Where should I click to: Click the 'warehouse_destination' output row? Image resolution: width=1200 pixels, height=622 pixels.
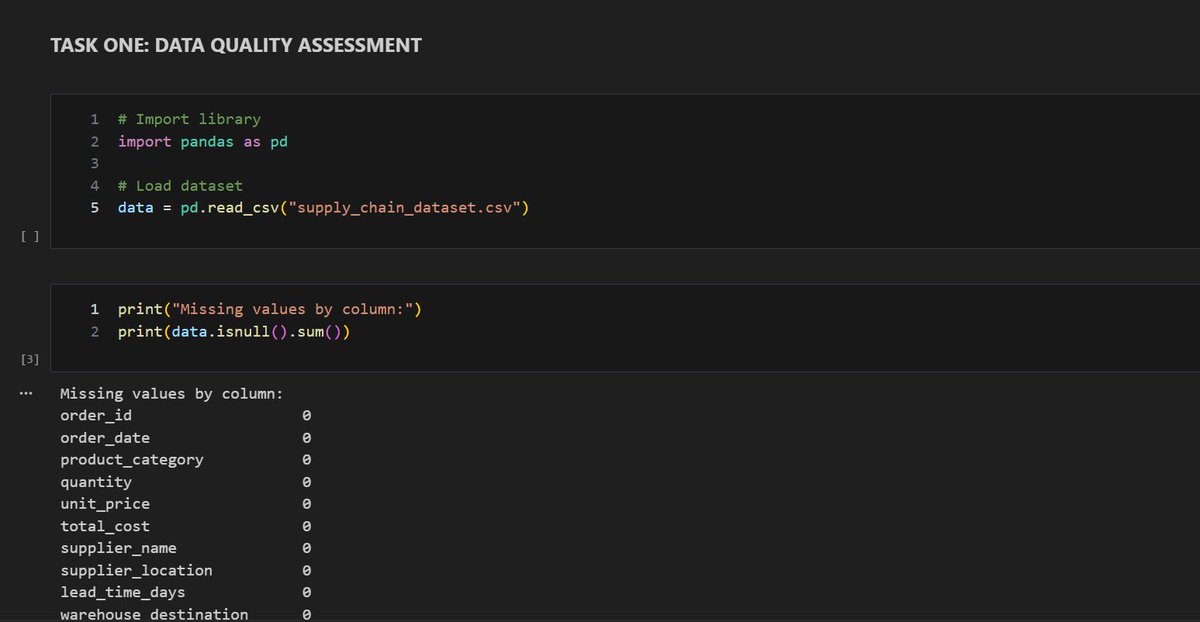186,613
